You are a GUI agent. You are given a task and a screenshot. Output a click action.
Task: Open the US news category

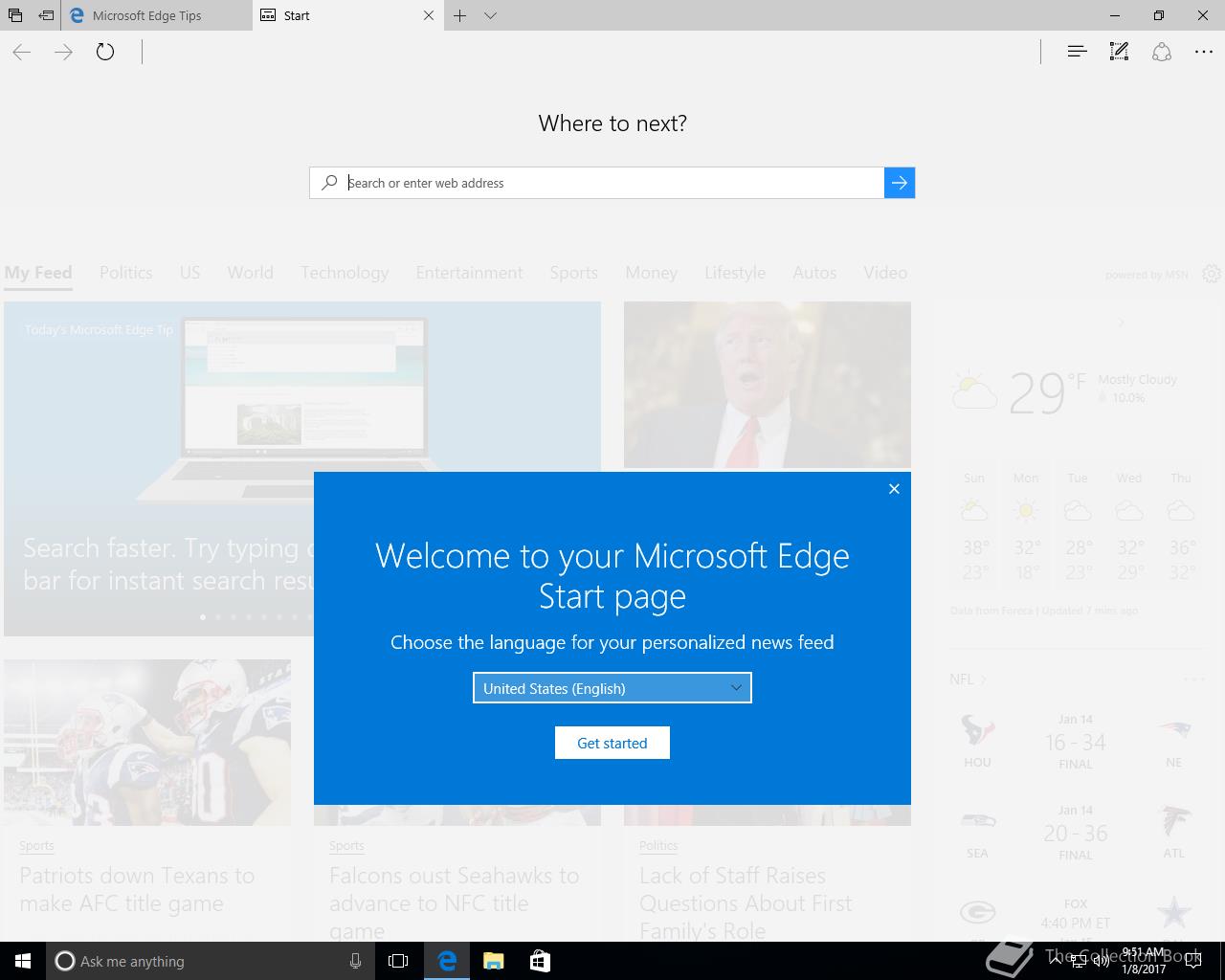pyautogui.click(x=190, y=273)
